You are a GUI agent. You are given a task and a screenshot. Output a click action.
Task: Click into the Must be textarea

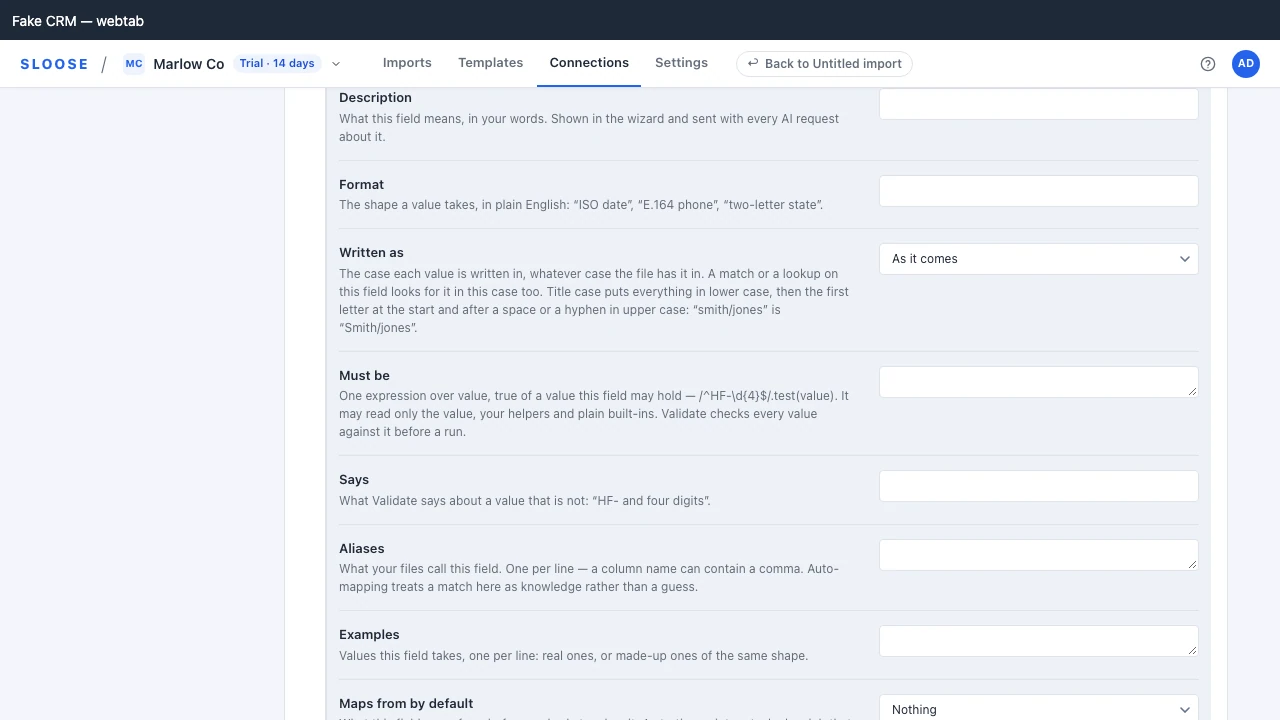(x=1039, y=382)
